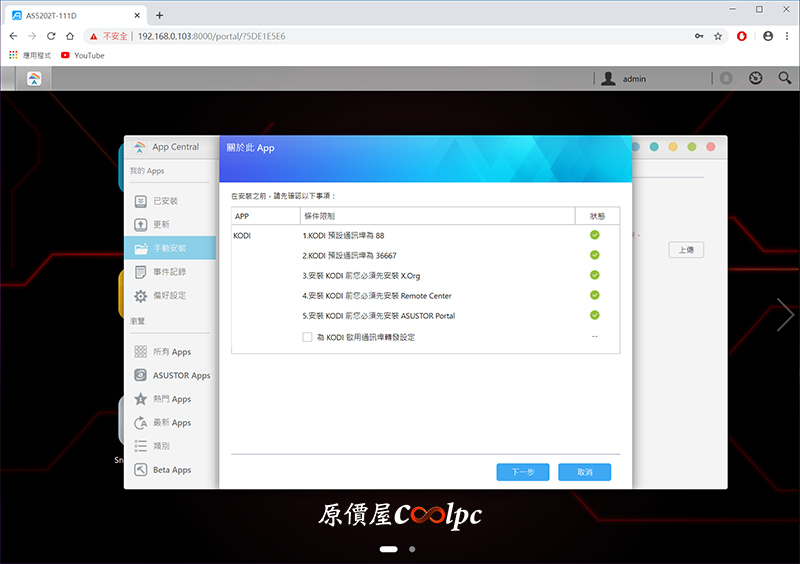Click the status check for Remote Center
This screenshot has width=800, height=564.
pyautogui.click(x=594, y=295)
